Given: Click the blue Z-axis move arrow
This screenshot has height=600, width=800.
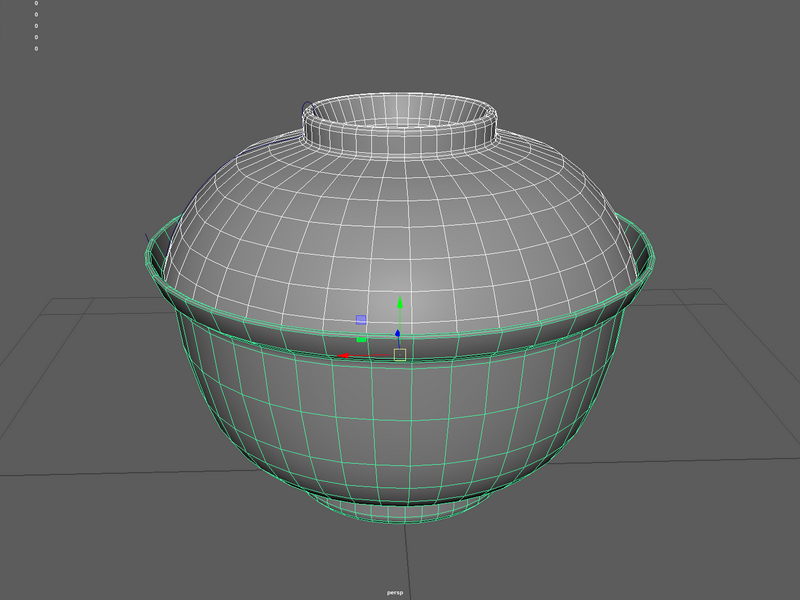Looking at the screenshot, I should pos(397,333).
